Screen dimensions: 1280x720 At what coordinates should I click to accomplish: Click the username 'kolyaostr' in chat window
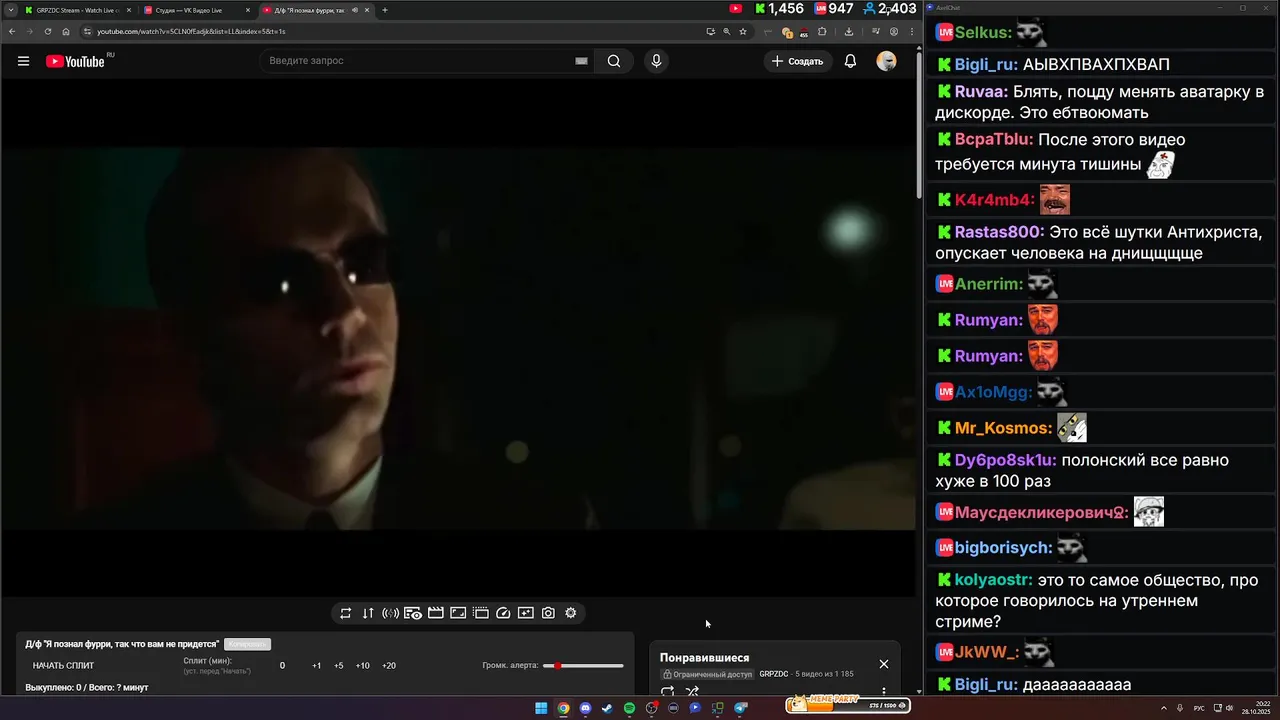992,580
